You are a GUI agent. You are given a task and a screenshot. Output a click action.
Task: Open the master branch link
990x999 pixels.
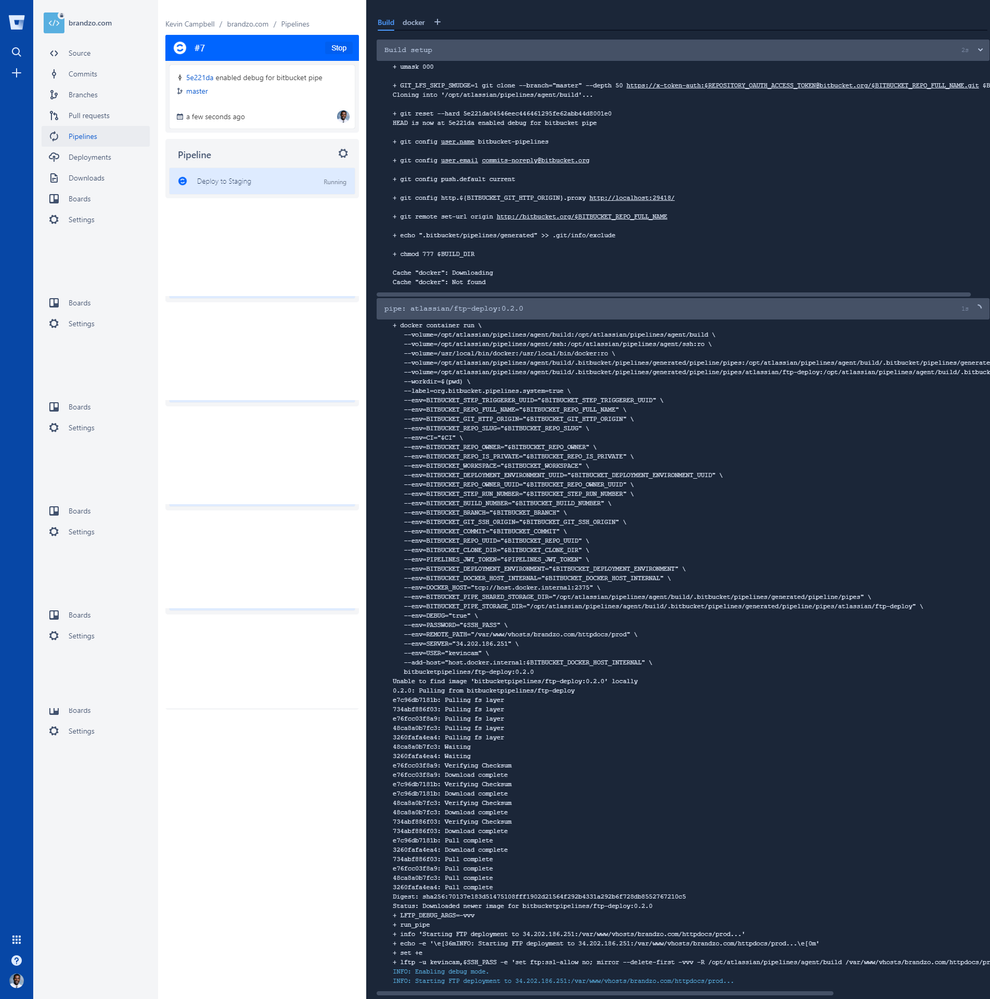point(197,91)
